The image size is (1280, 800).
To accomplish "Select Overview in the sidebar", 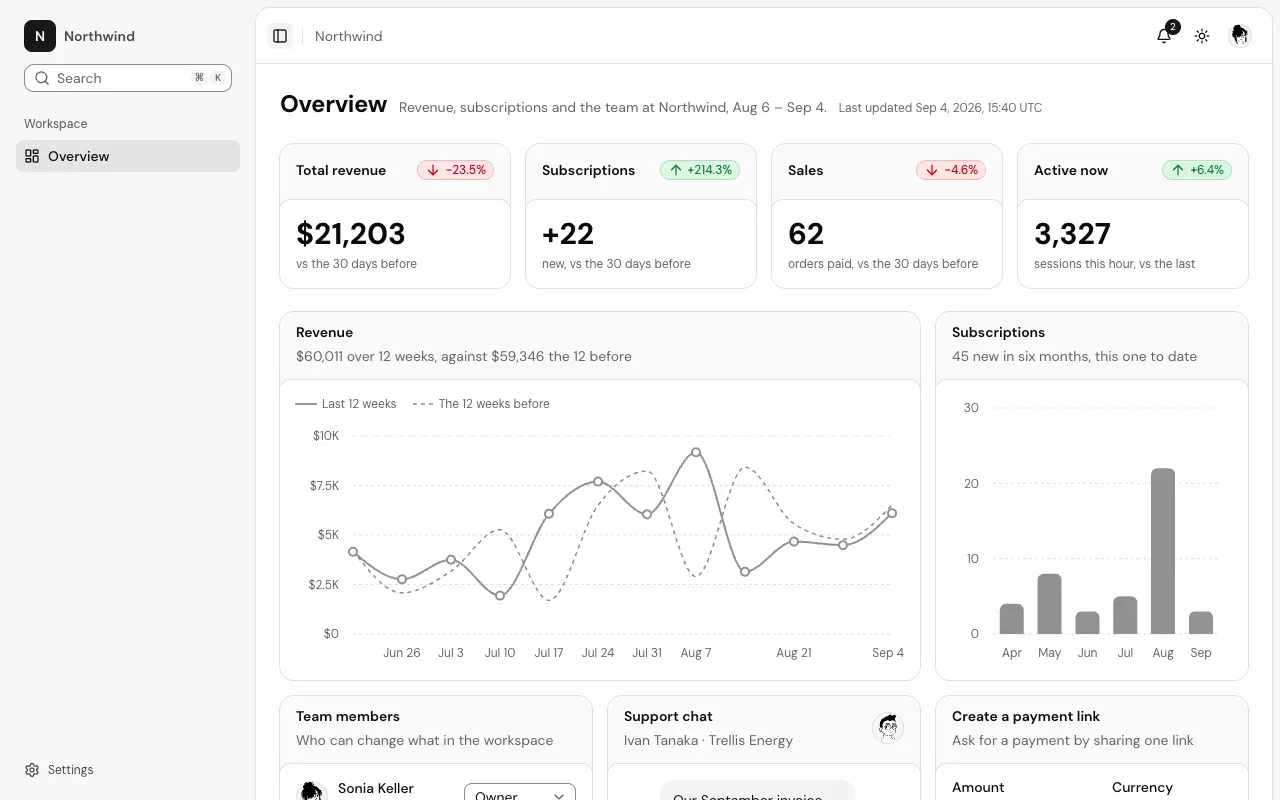I will 128,156.
